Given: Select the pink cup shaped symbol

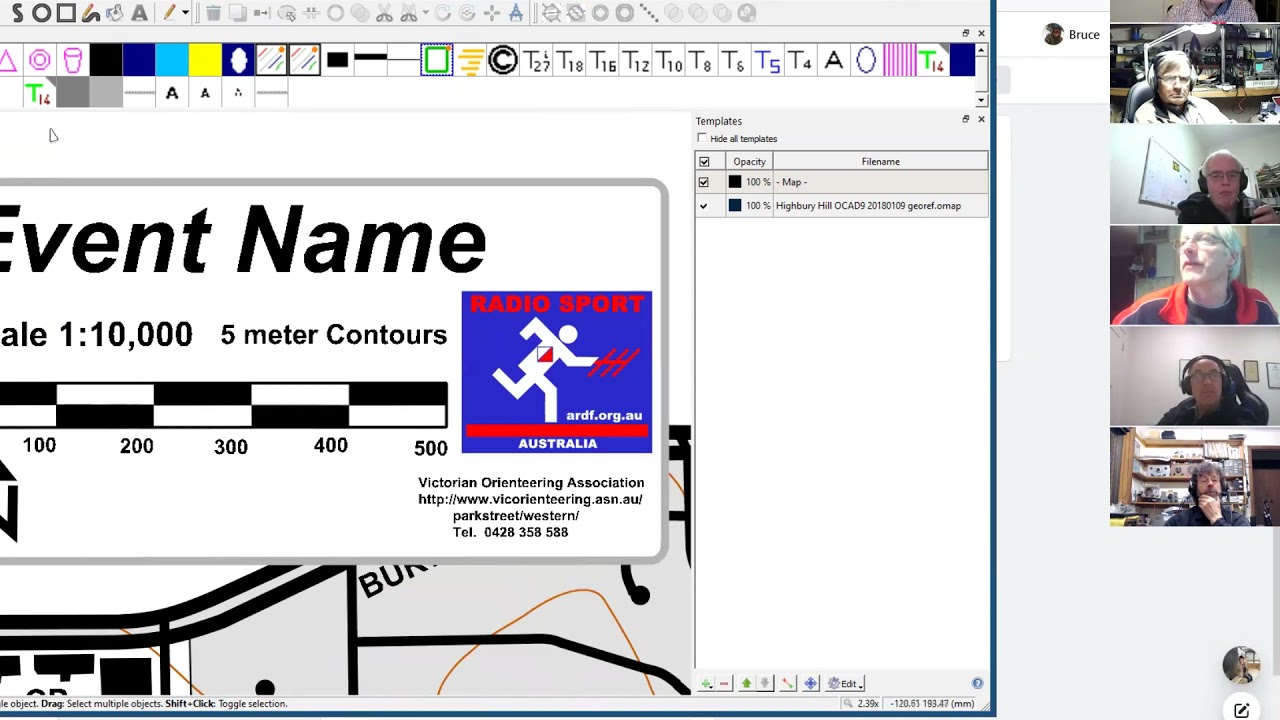Looking at the screenshot, I should point(73,61).
